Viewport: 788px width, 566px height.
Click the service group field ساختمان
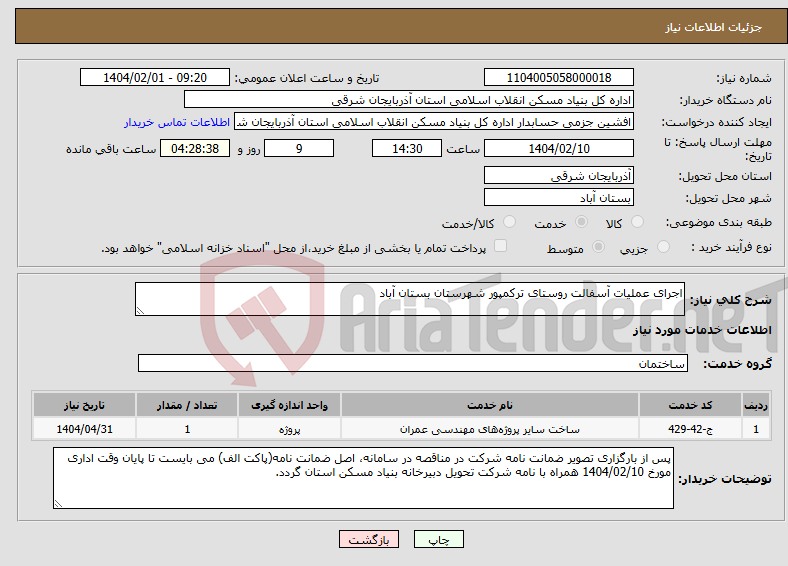coord(413,363)
